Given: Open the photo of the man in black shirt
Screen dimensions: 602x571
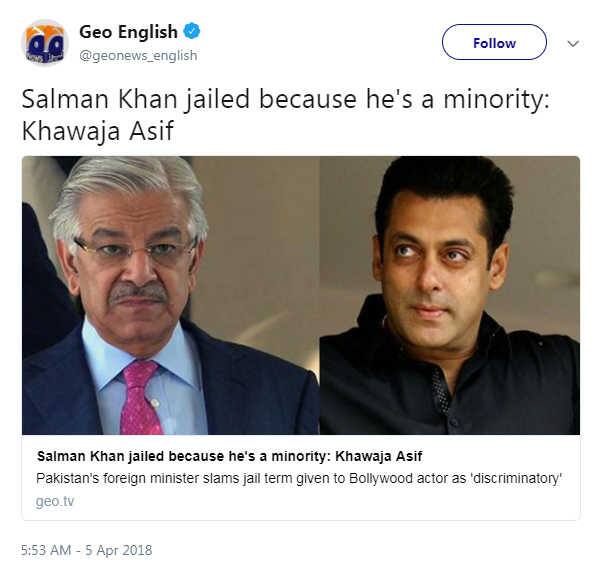Looking at the screenshot, I should click(450, 295).
